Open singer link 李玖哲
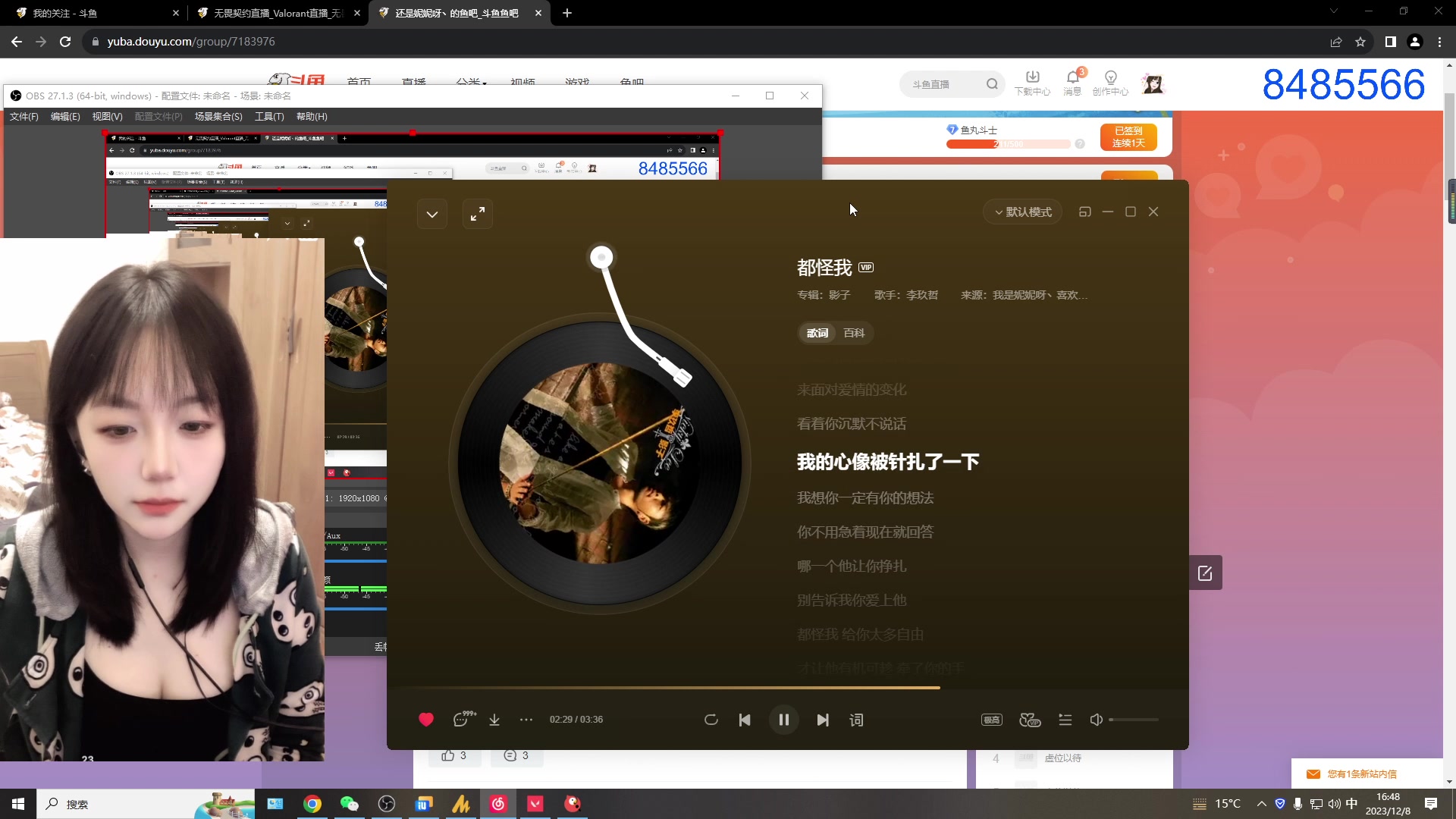 (x=921, y=295)
